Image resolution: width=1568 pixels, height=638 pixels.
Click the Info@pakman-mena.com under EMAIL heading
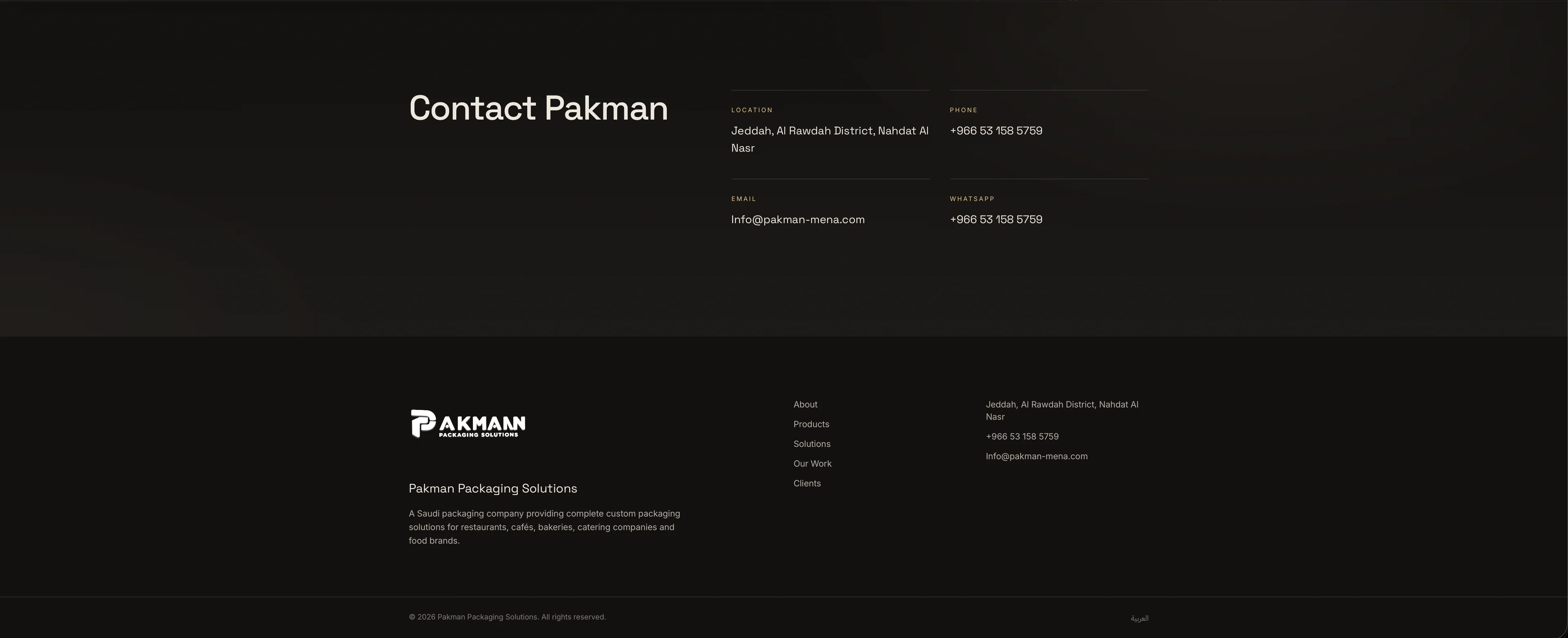tap(797, 220)
